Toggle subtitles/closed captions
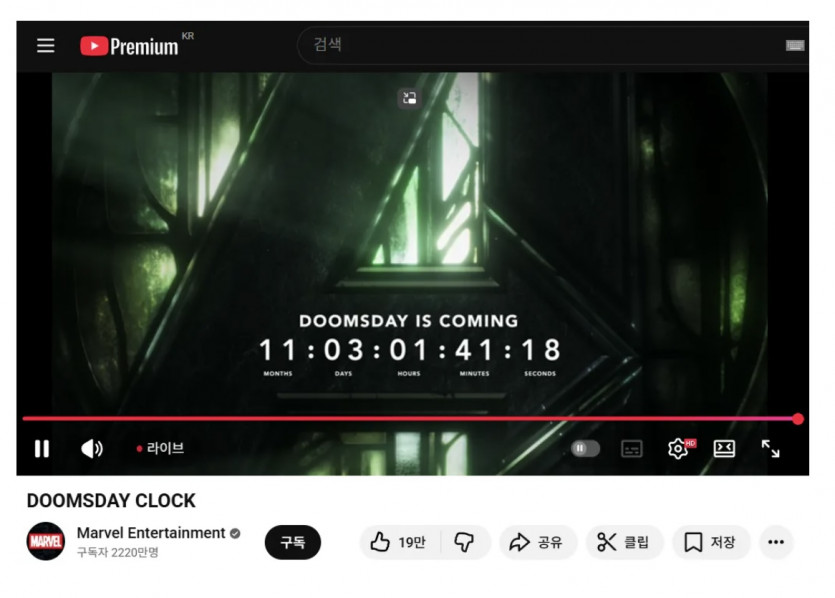835x598 pixels. click(x=632, y=448)
